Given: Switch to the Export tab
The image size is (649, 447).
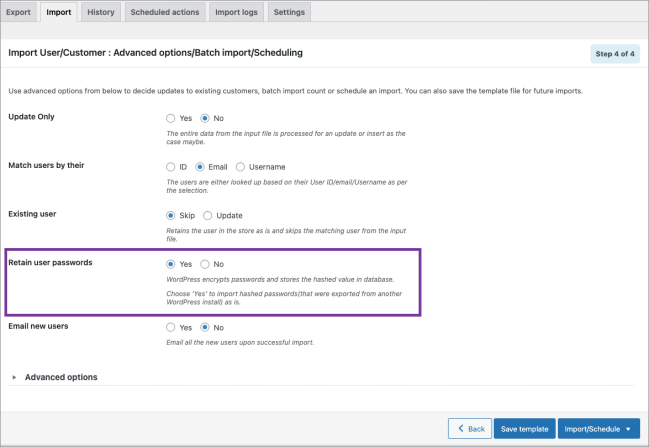Looking at the screenshot, I should tap(19, 12).
